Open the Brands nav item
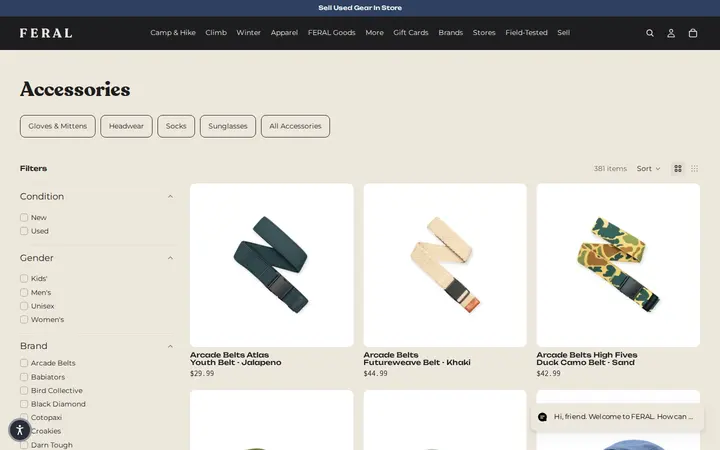 pyautogui.click(x=450, y=33)
